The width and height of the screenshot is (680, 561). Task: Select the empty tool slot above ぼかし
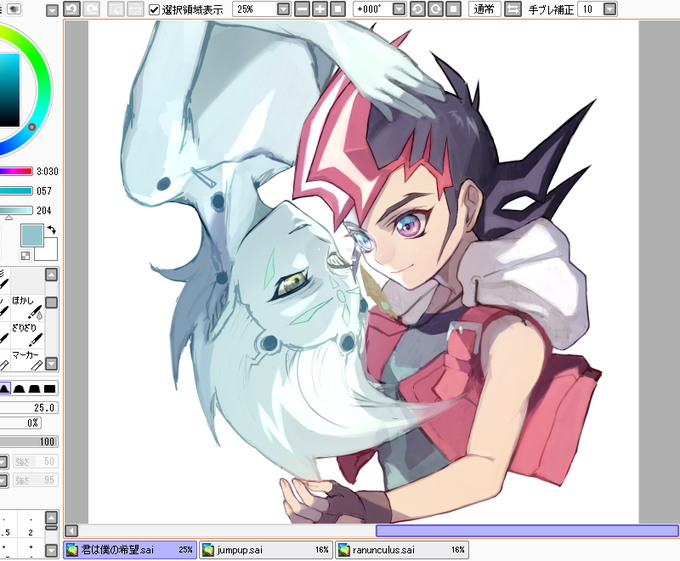pyautogui.click(x=27, y=280)
